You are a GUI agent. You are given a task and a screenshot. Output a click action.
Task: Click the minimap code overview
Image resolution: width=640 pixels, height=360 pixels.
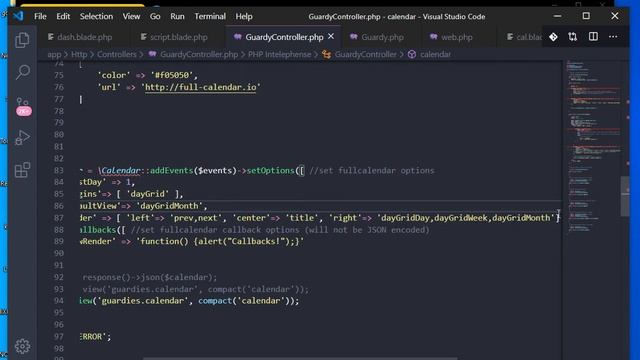tap(592, 147)
